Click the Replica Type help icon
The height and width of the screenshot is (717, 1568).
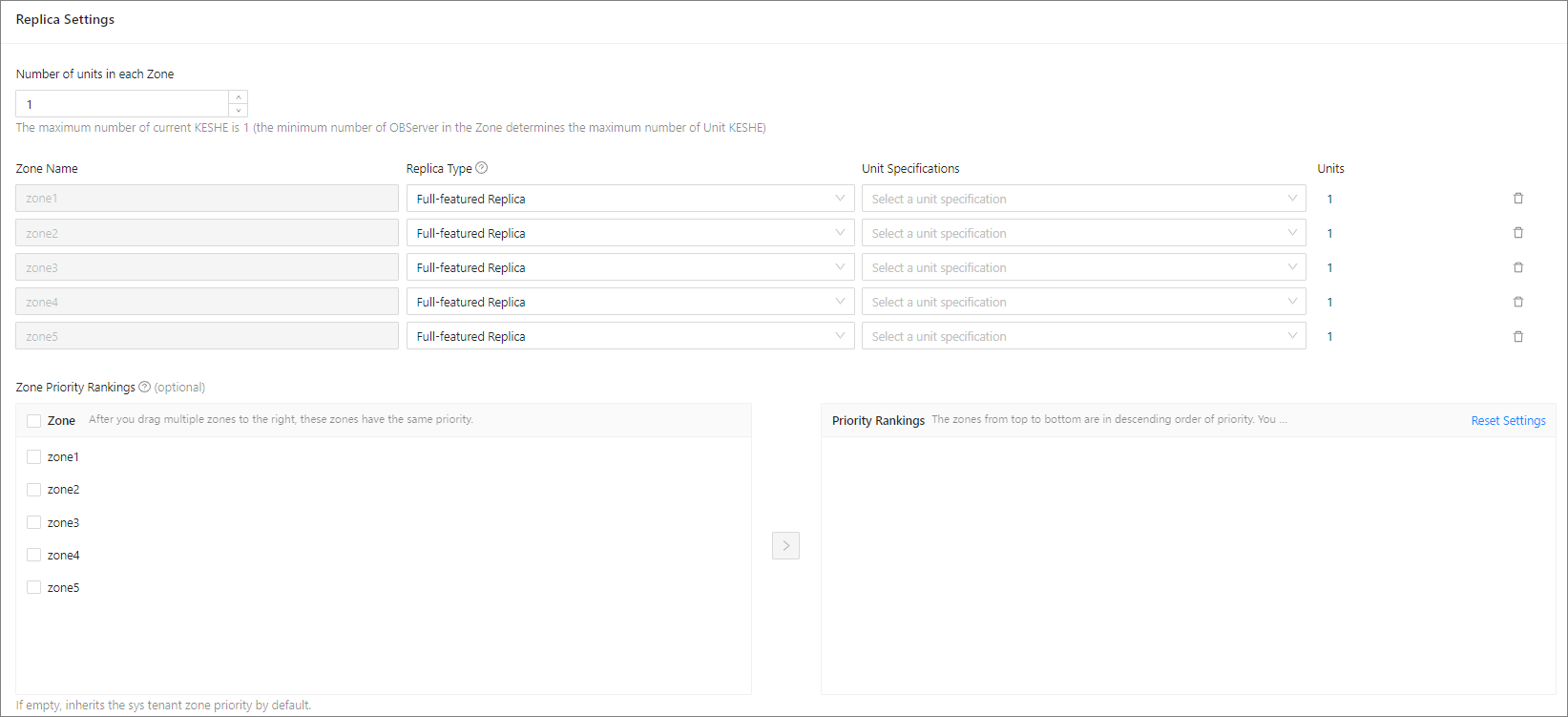[482, 168]
